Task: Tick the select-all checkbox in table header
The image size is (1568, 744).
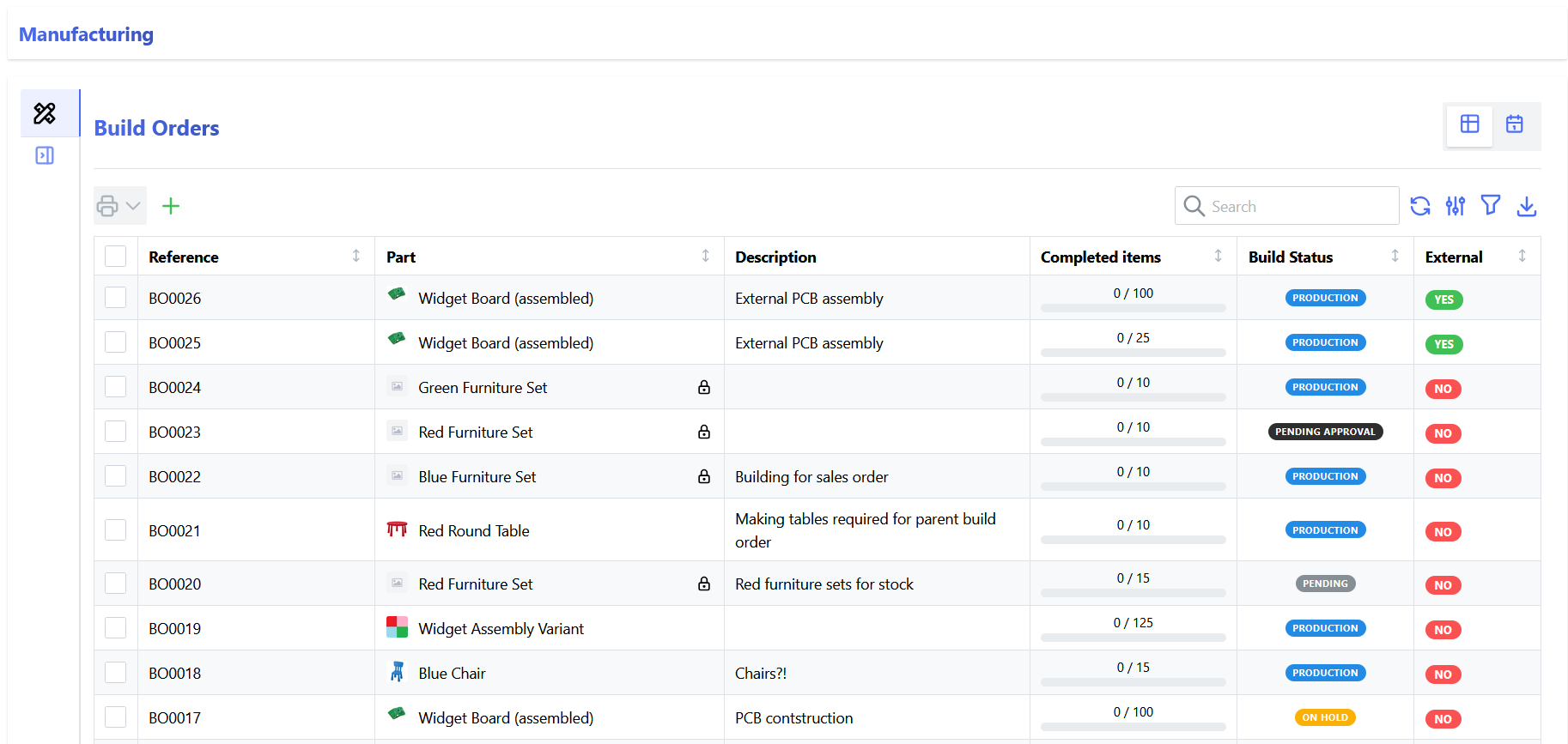Action: point(116,257)
